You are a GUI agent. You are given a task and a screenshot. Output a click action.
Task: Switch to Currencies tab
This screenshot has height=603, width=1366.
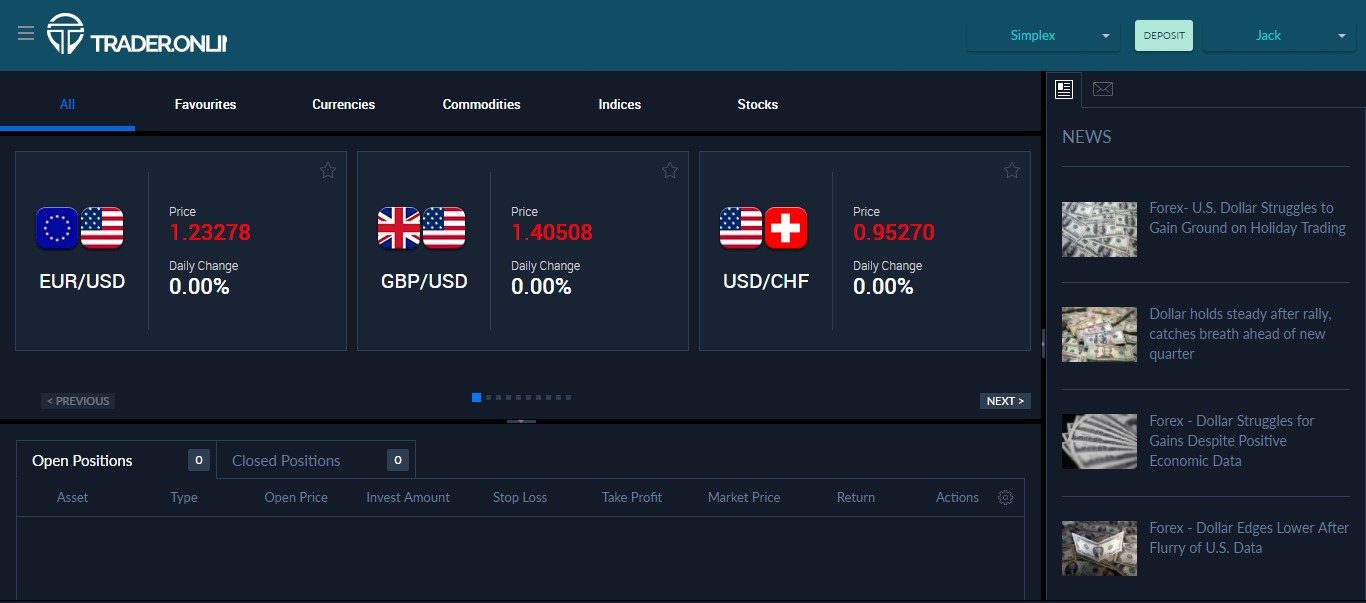[x=343, y=104]
